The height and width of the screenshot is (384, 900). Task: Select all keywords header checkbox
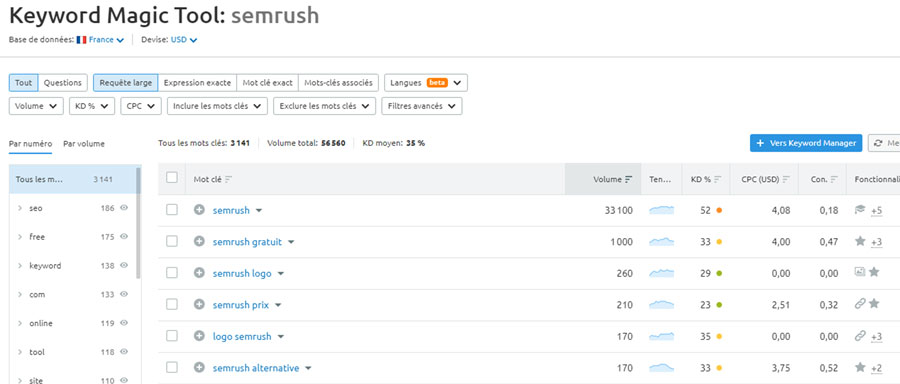(x=172, y=178)
